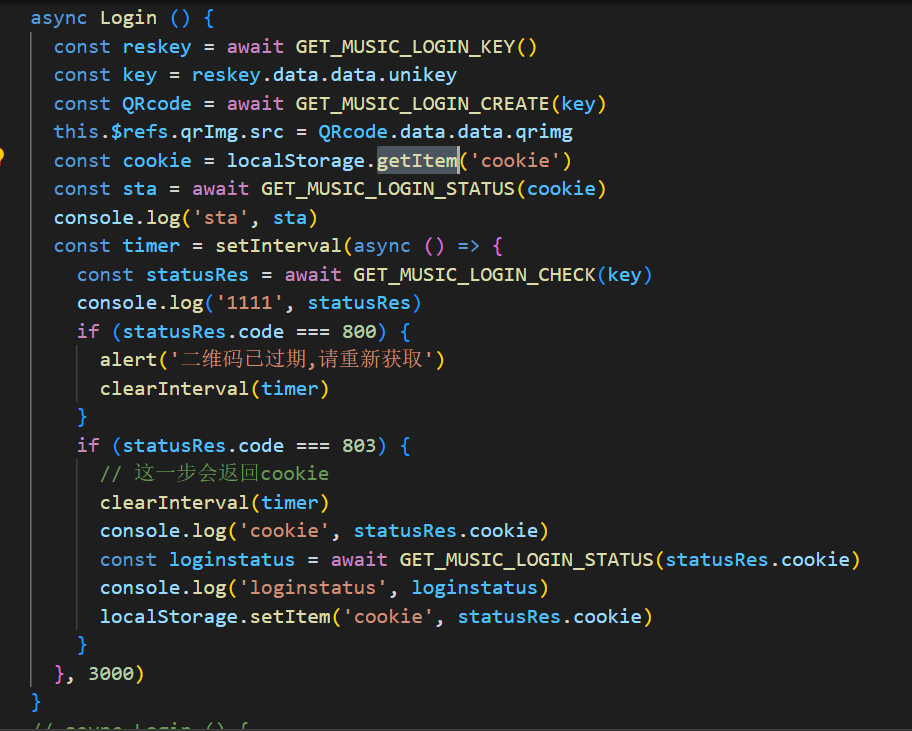Viewport: 912px width, 731px height.
Task: Place cursor on 'unikey' property
Action: [422, 75]
